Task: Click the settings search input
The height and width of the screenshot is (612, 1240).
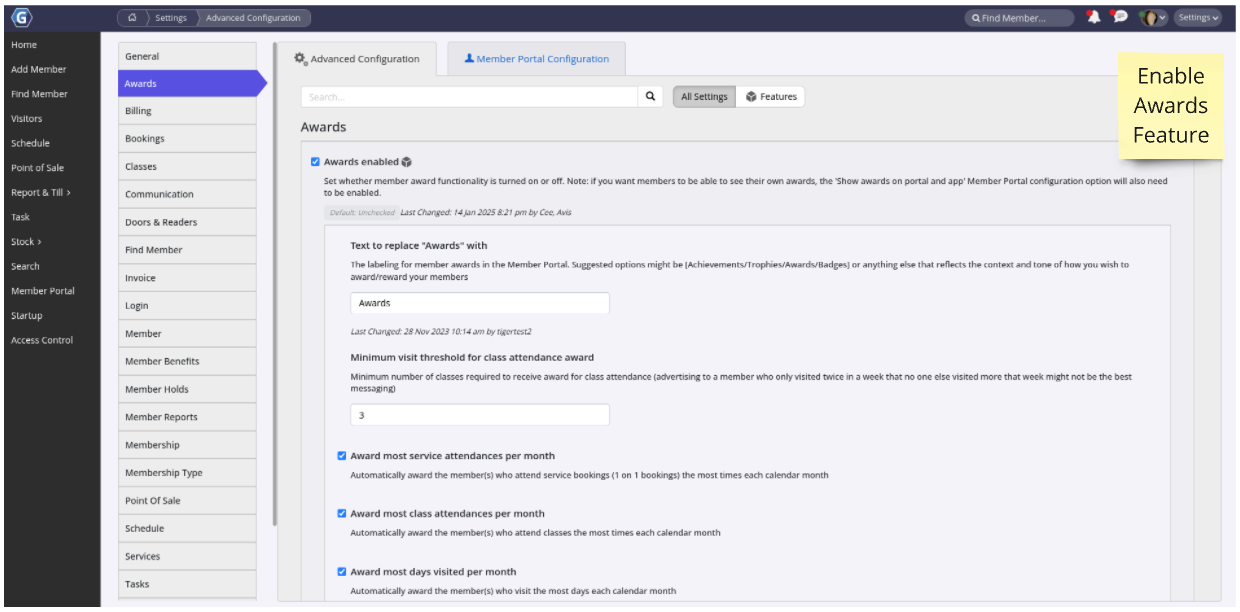Action: tap(469, 97)
